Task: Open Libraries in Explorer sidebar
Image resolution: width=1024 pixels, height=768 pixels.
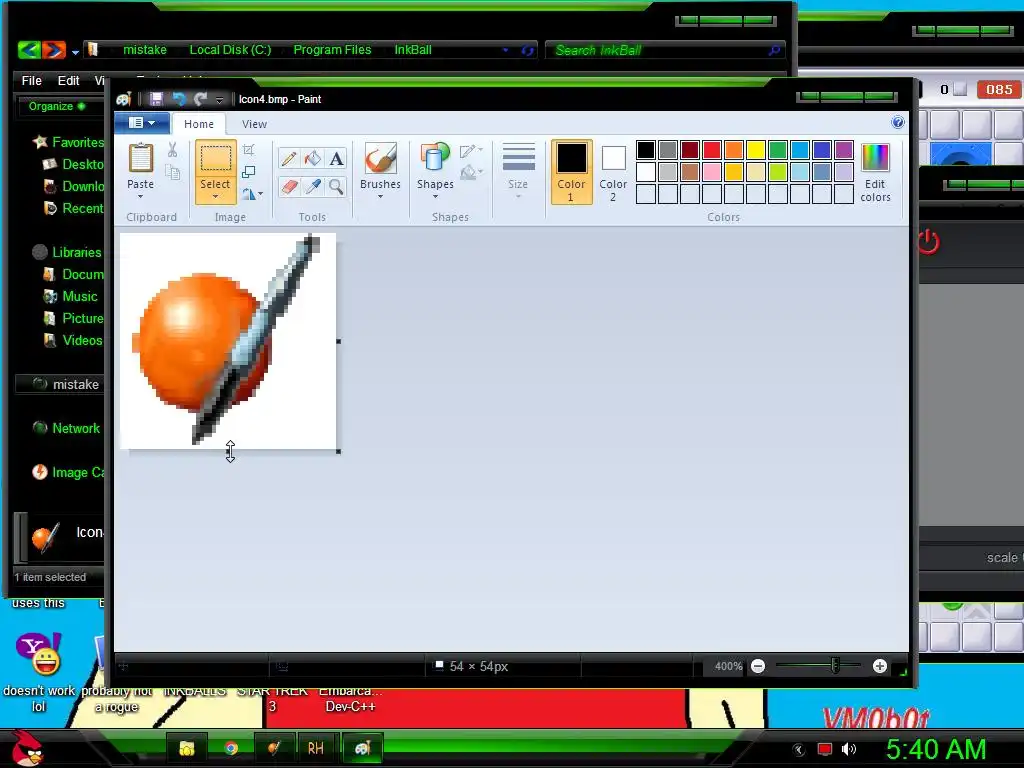Action: pos(76,252)
